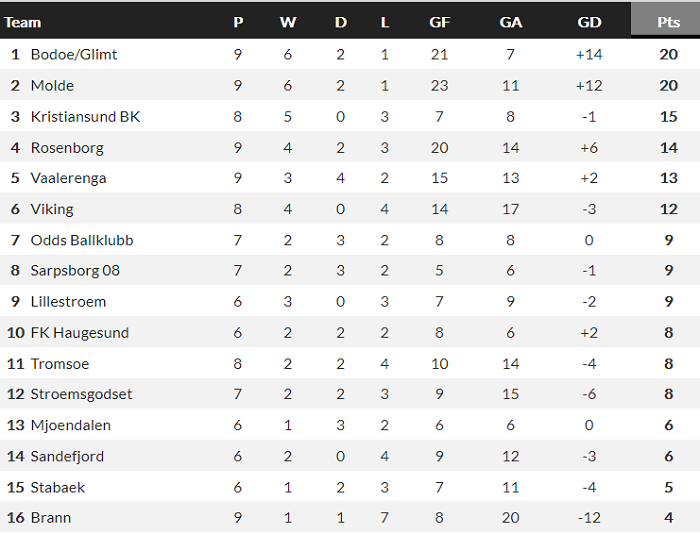Click the P played column header
The height and width of the screenshot is (534, 700).
click(x=238, y=21)
